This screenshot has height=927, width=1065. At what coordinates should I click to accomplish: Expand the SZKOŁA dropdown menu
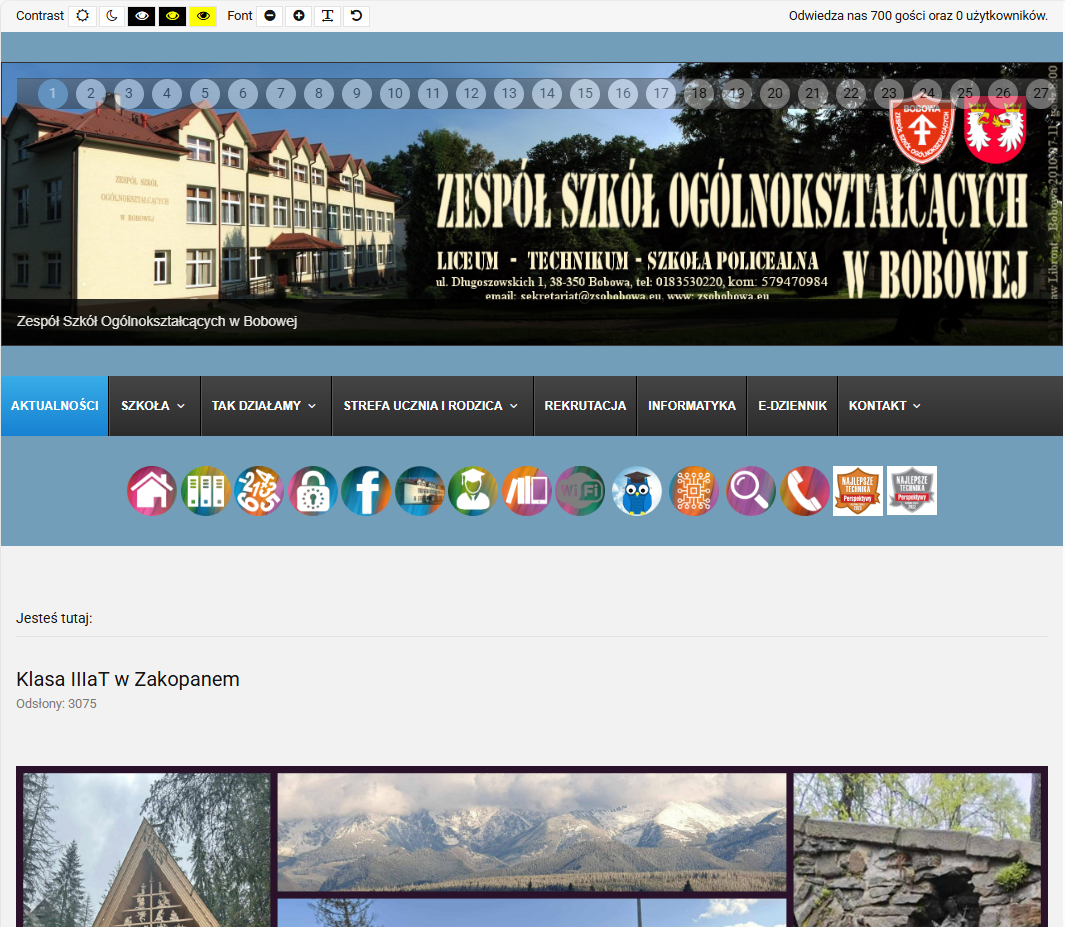(x=153, y=406)
